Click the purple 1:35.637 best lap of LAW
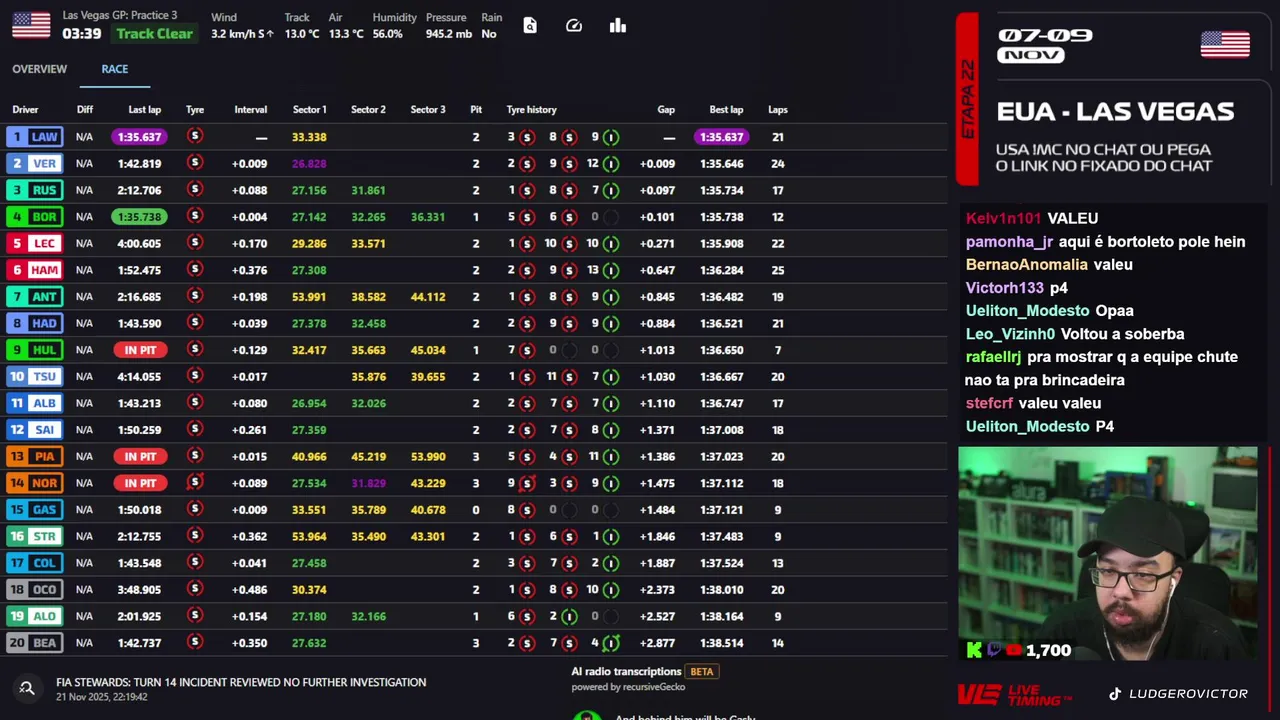Screen dimensions: 1280x720 tap(721, 137)
